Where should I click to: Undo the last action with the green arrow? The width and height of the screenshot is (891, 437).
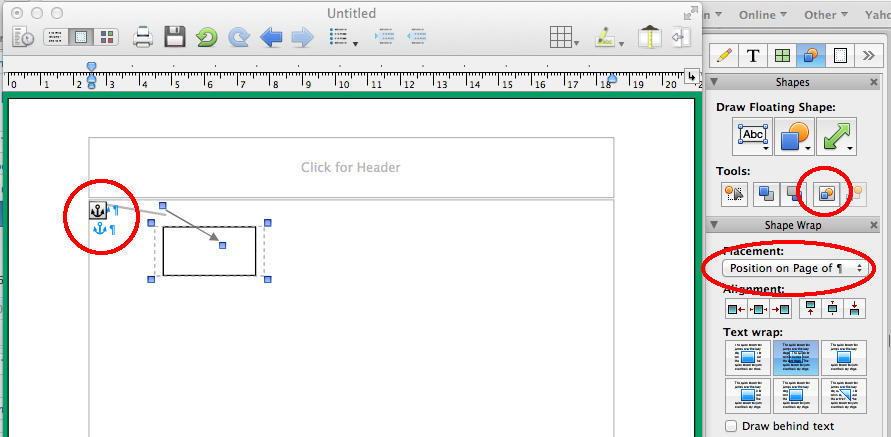tap(206, 39)
